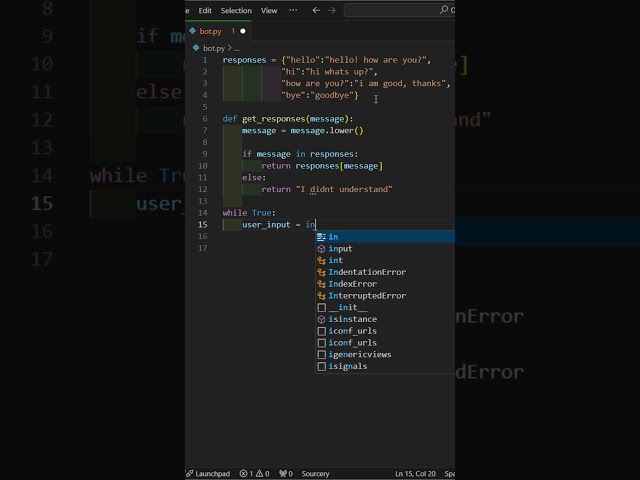This screenshot has height=480, width=640.
Task: Click the keyword icon beside 'in' suggestion
Action: 321,237
